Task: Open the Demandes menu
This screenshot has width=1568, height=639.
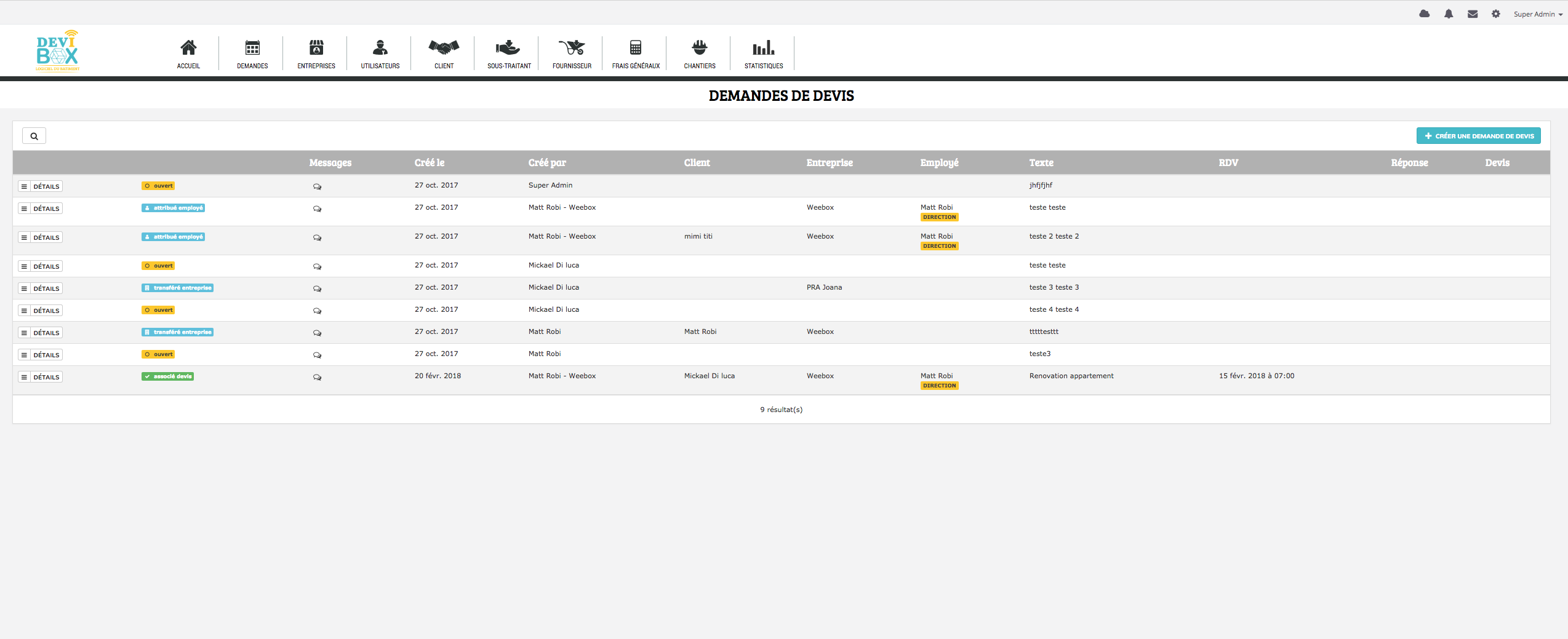Action: pos(252,54)
